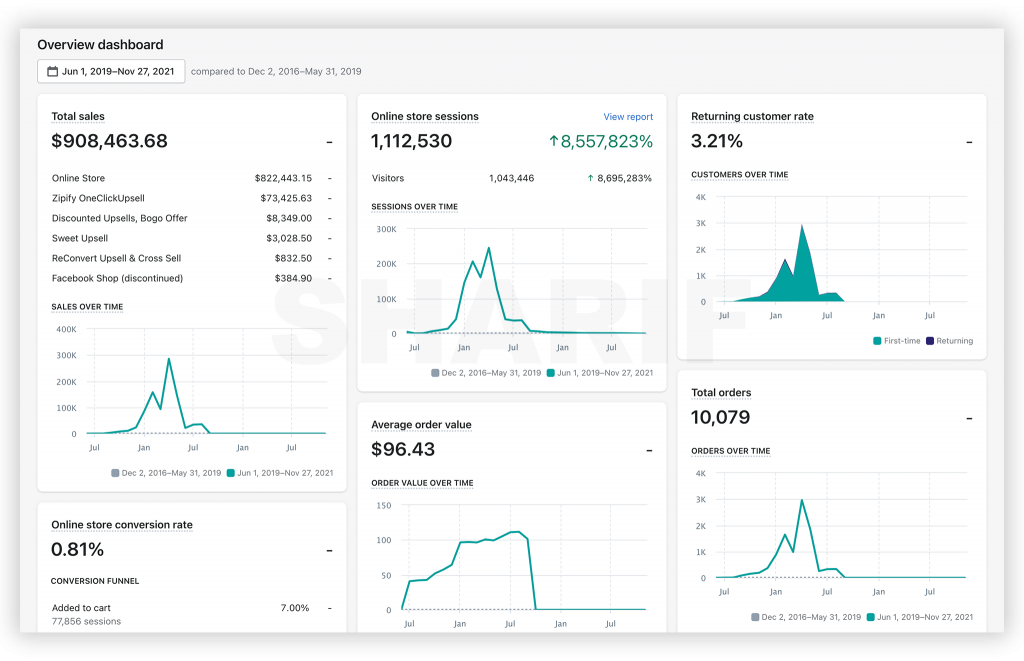
Task: Open the Returning customer rate heading
Action: click(752, 116)
